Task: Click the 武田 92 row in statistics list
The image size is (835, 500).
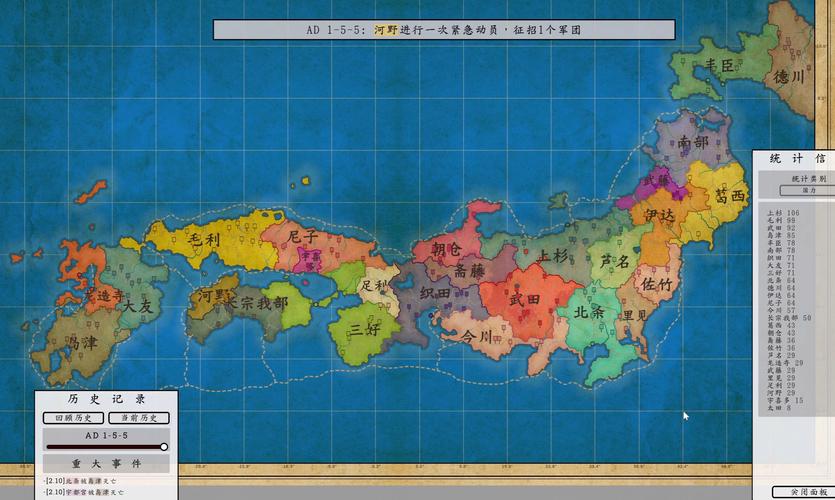Action: point(781,227)
